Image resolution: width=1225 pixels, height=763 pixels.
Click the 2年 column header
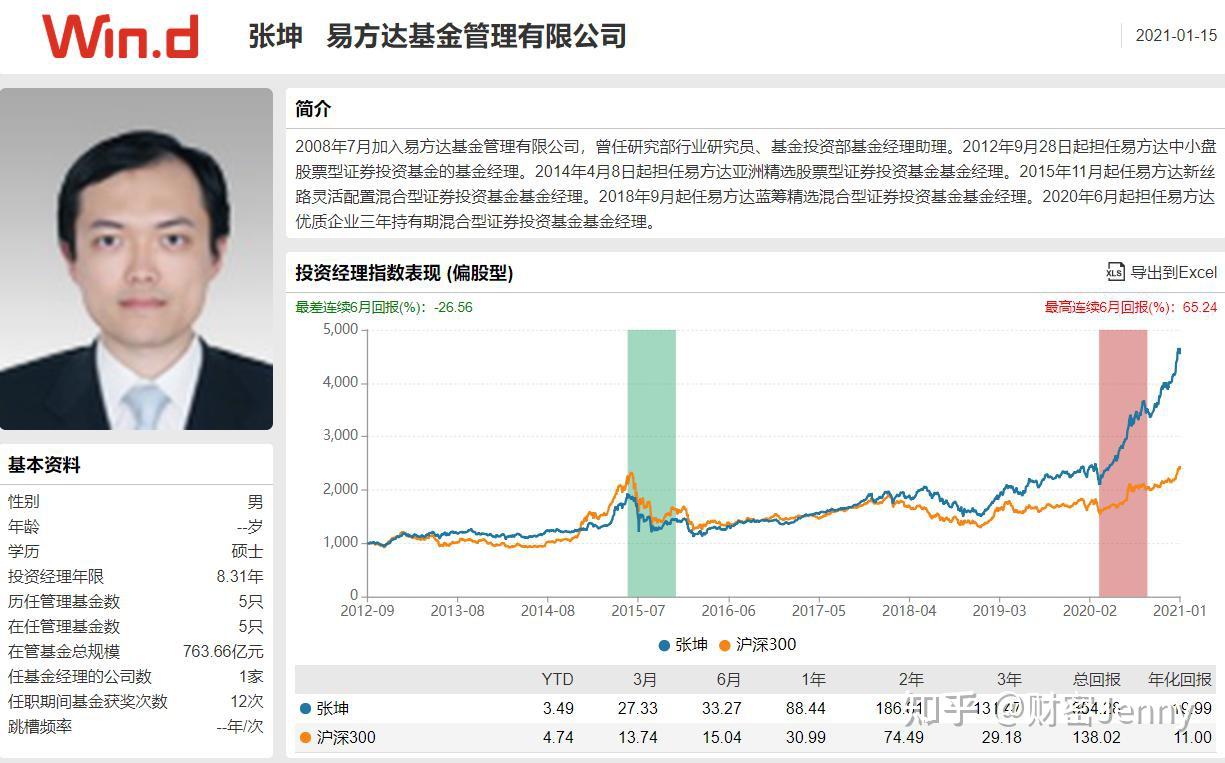[910, 680]
